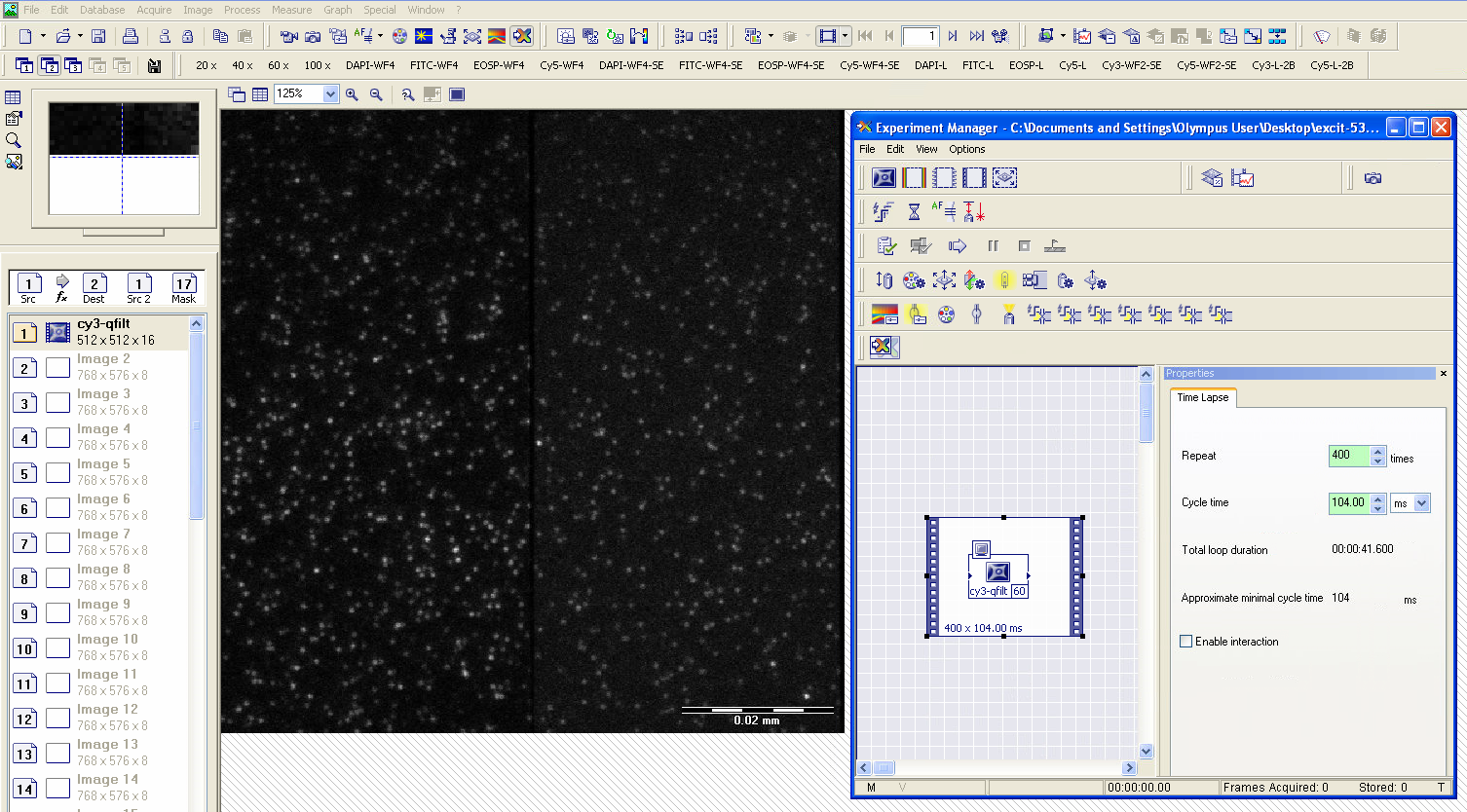1467x812 pixels.
Task: Open the Options menu in Experiment Manager
Action: 966,149
